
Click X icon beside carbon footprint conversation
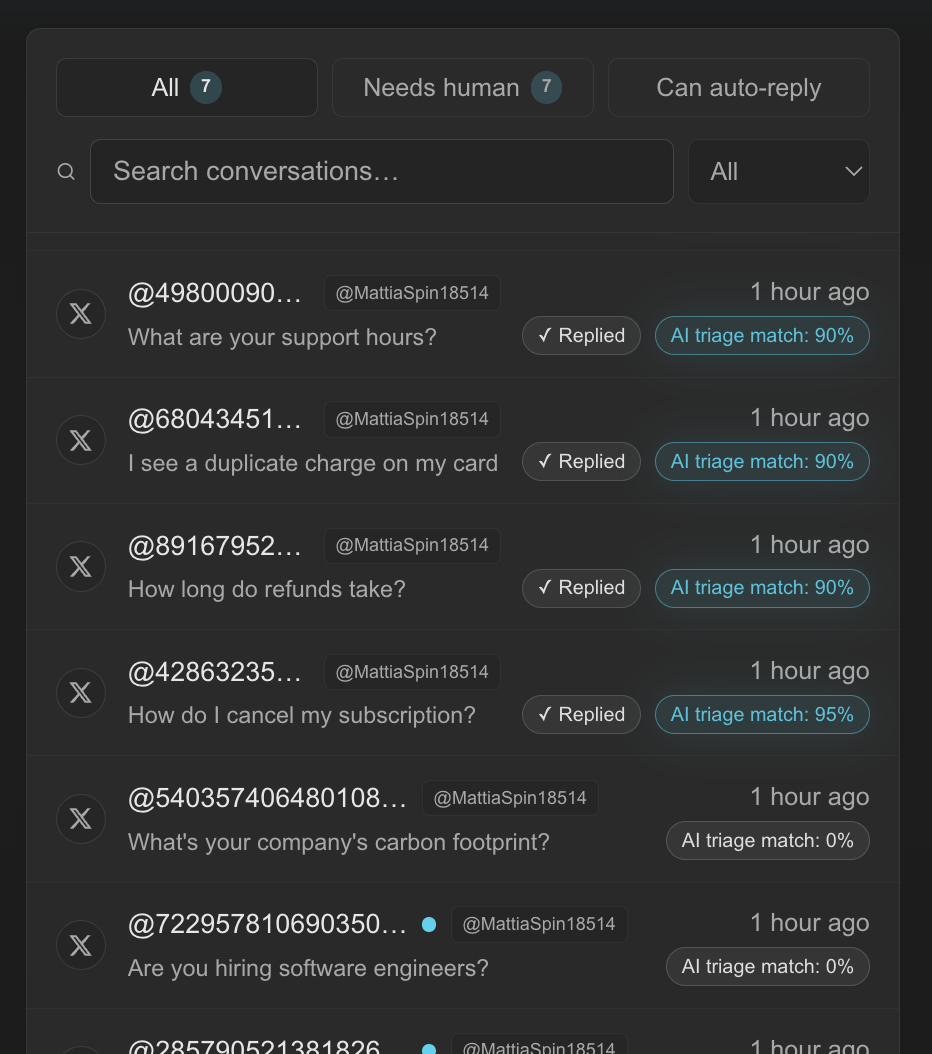click(x=81, y=819)
